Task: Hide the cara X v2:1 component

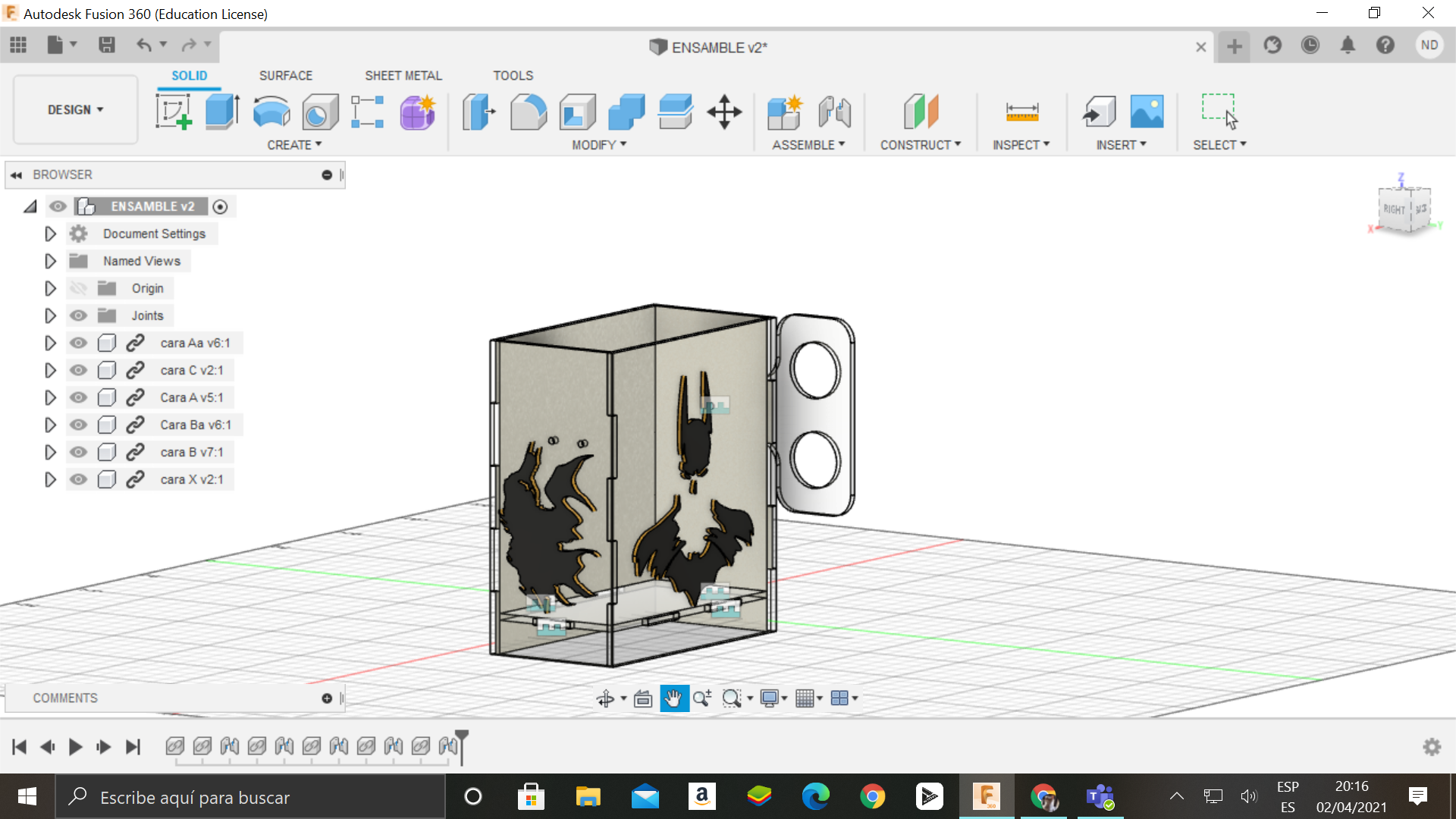Action: tap(78, 479)
